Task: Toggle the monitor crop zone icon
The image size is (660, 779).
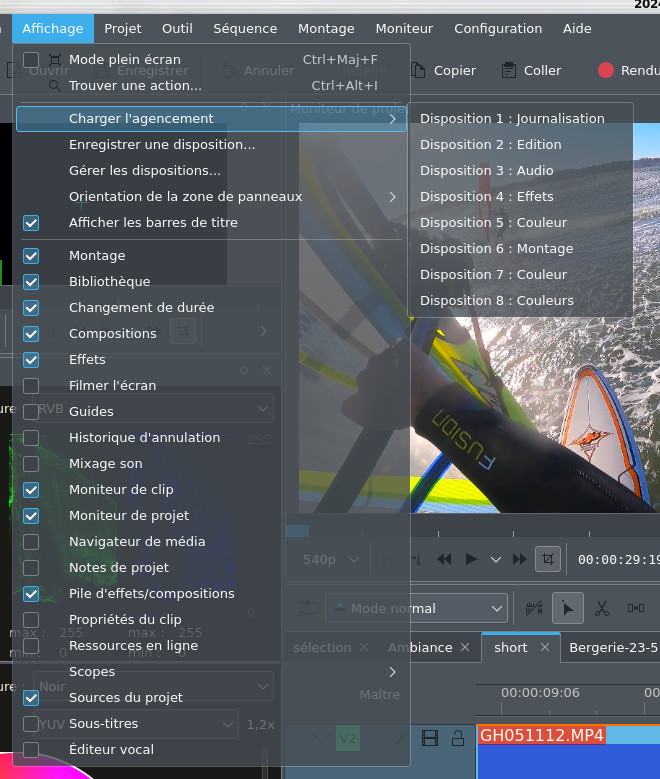Action: click(548, 559)
